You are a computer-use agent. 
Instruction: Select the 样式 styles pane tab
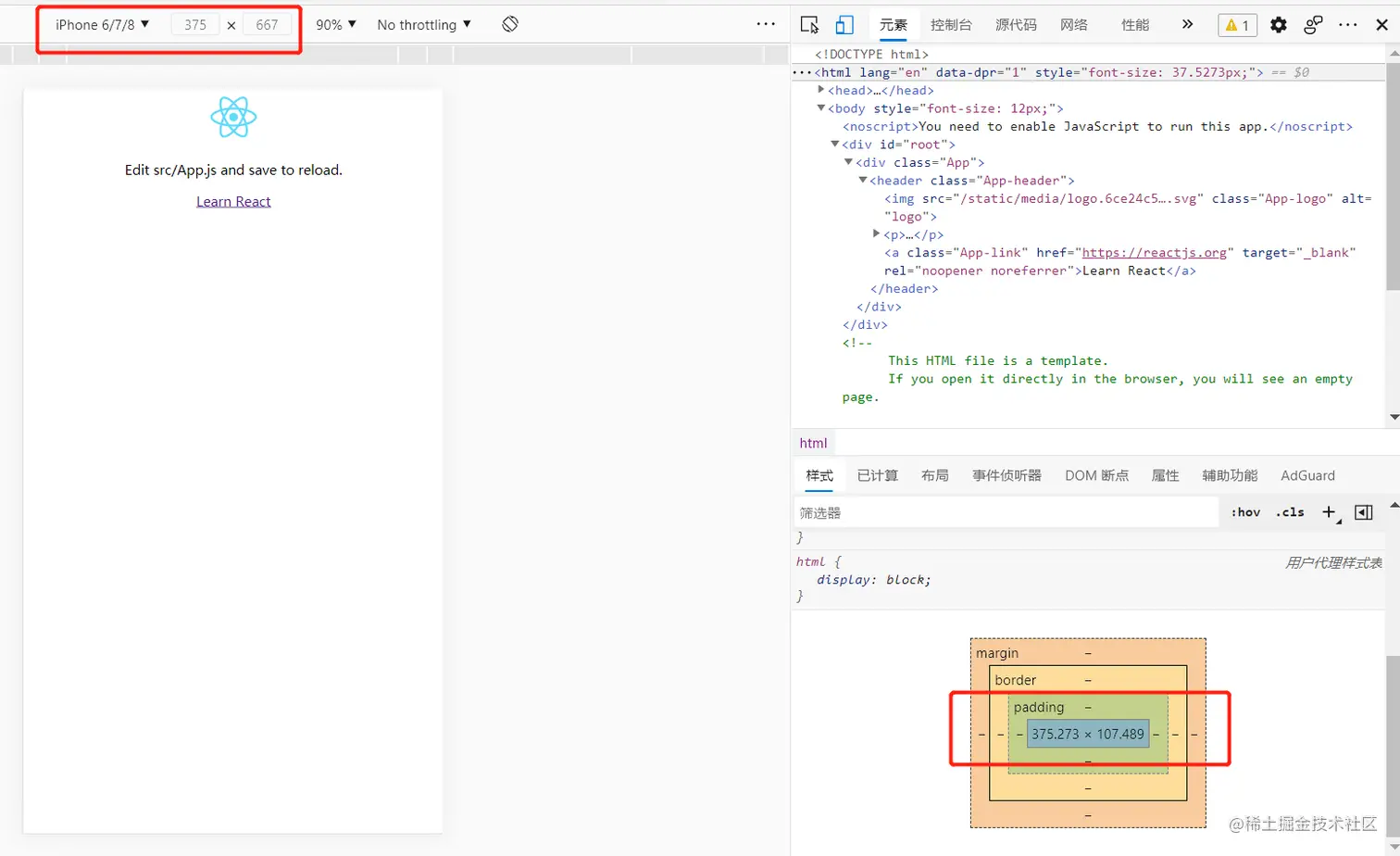tap(819, 475)
